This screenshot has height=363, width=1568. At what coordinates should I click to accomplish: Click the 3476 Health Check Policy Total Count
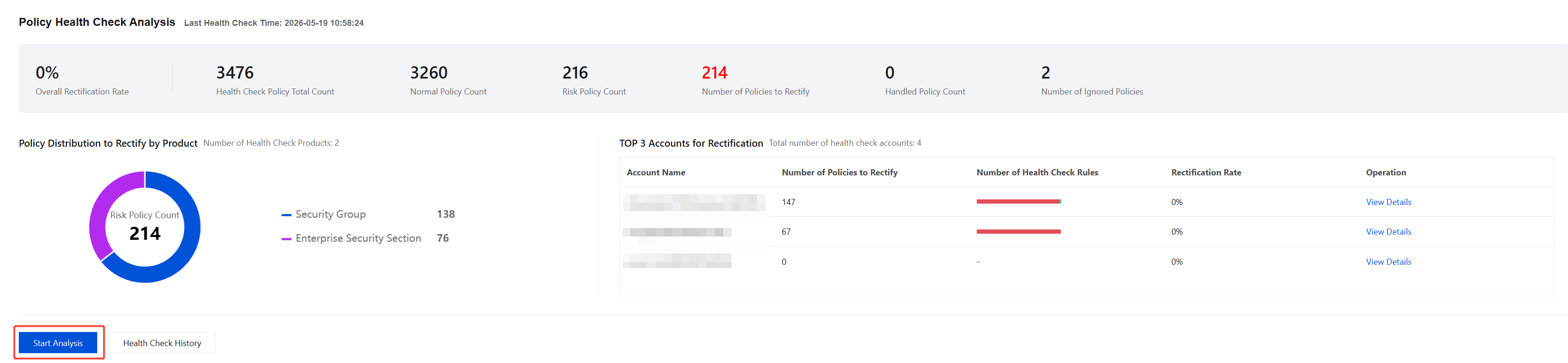(x=235, y=73)
